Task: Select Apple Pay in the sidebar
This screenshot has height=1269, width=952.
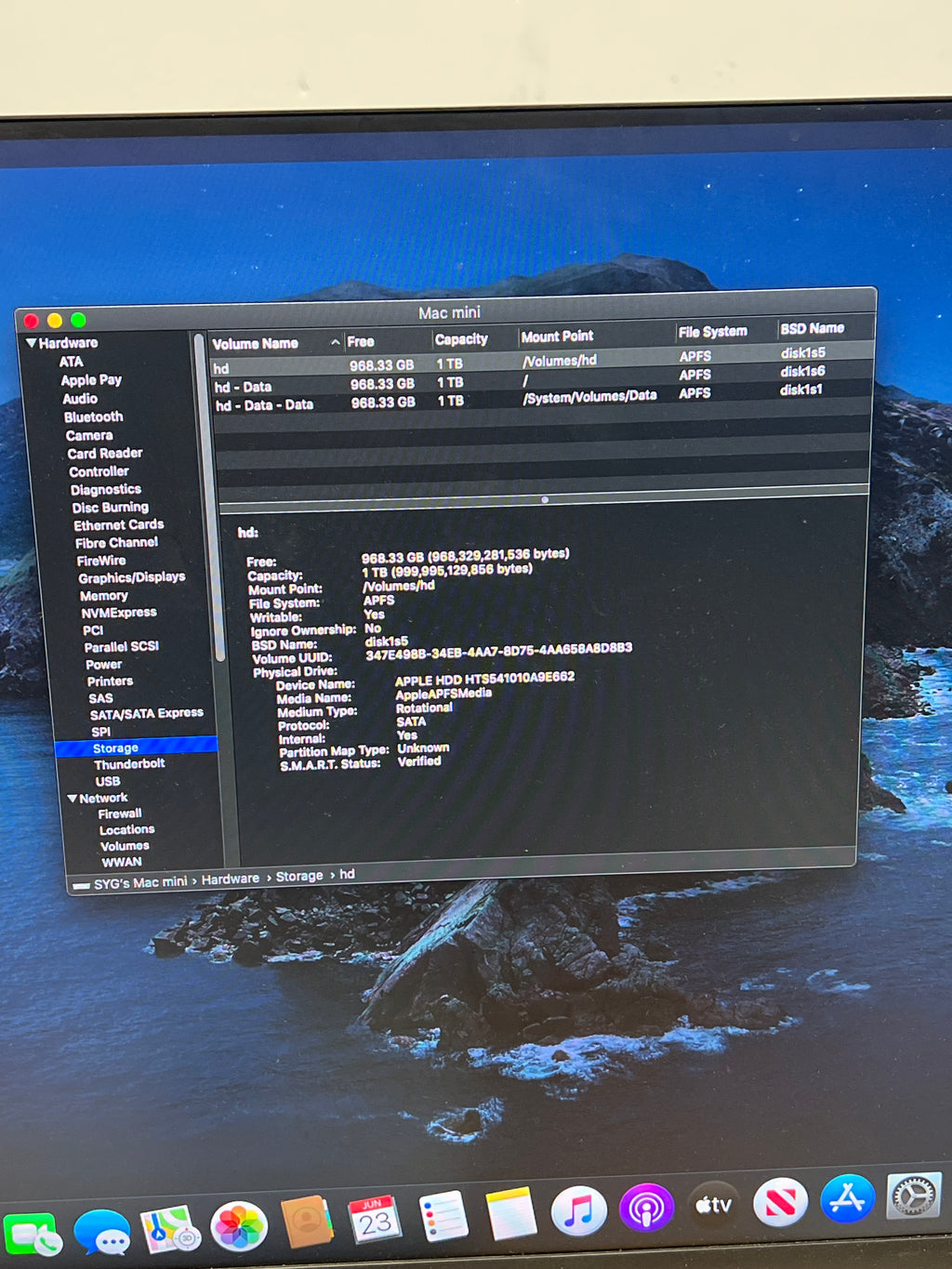Action: click(91, 379)
